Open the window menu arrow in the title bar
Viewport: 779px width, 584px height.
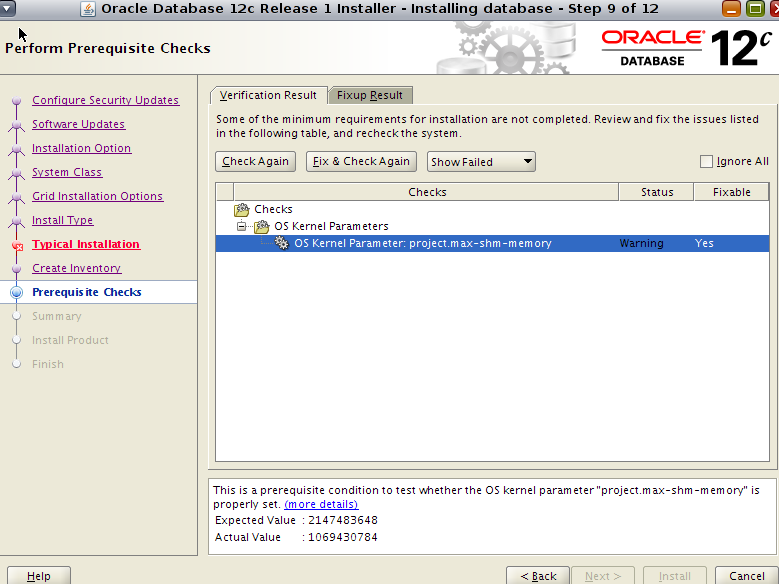click(x=8, y=8)
